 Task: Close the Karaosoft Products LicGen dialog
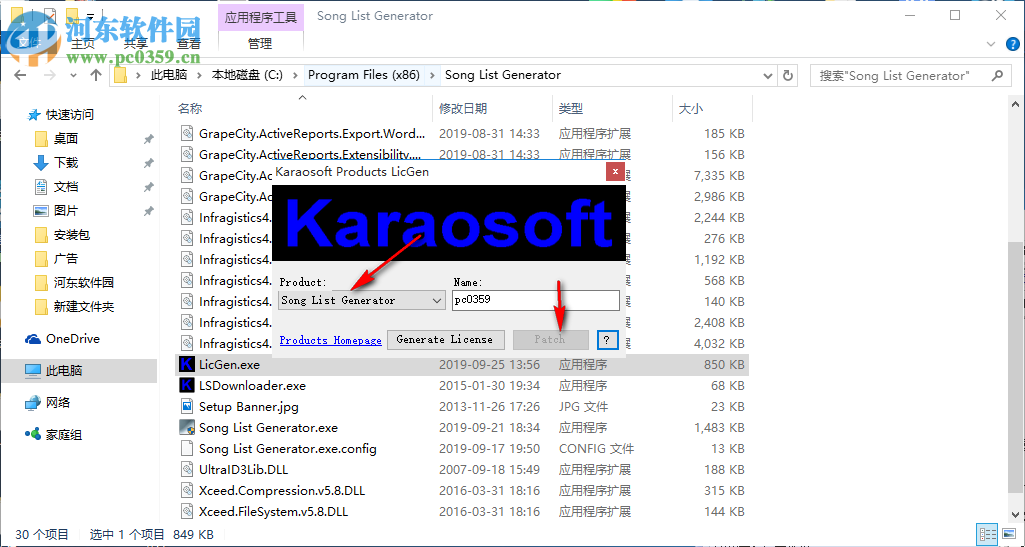[x=614, y=172]
